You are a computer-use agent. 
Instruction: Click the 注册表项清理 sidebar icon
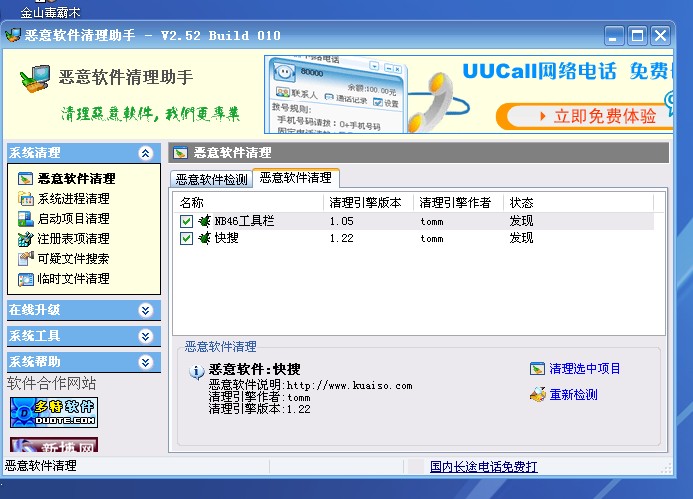[x=25, y=239]
